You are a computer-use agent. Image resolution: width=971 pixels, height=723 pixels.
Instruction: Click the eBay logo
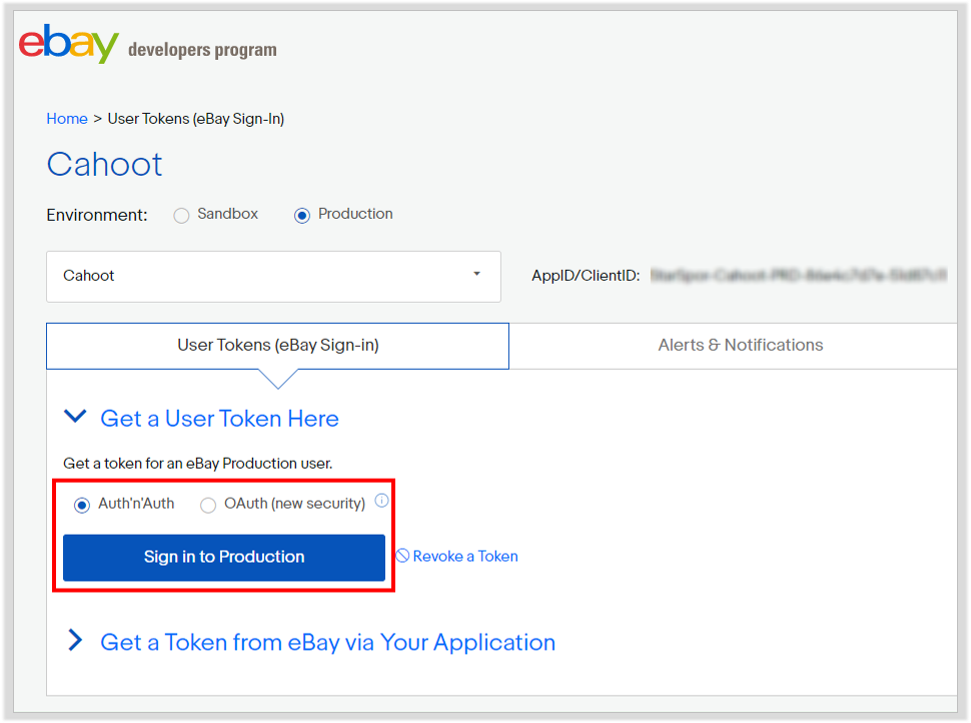click(x=68, y=43)
